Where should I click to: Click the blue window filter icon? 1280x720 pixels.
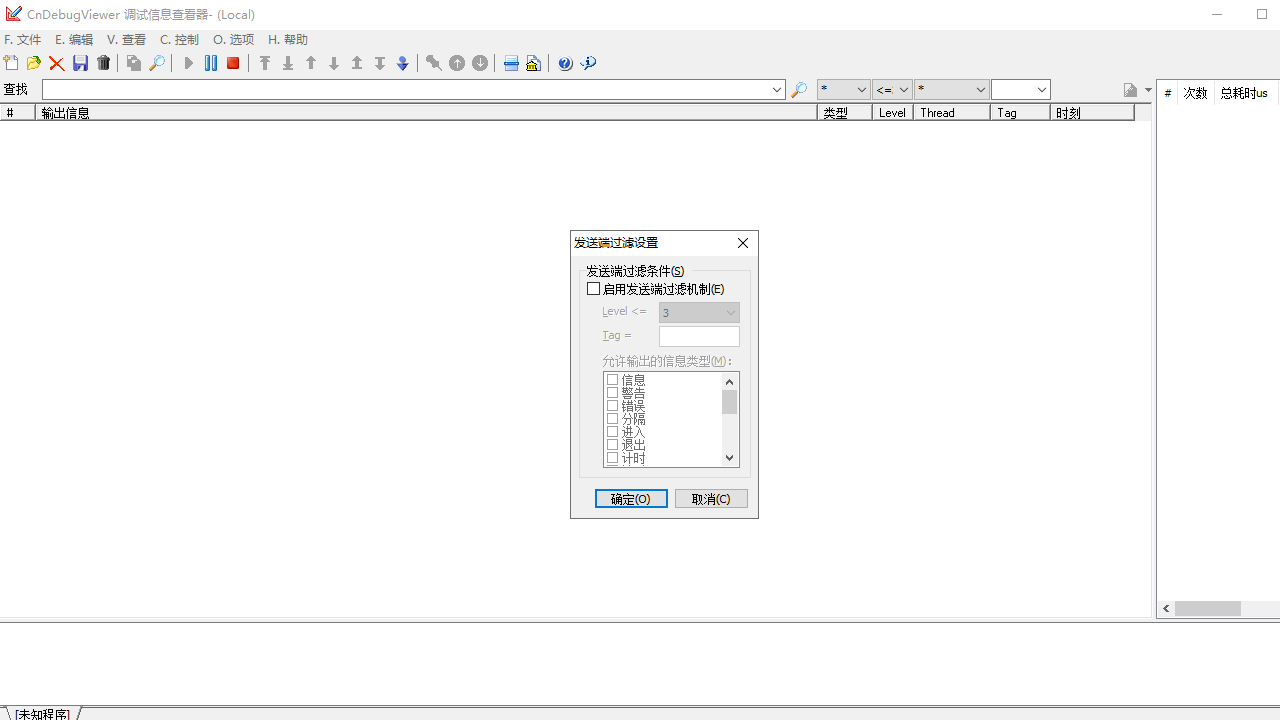[x=511, y=63]
